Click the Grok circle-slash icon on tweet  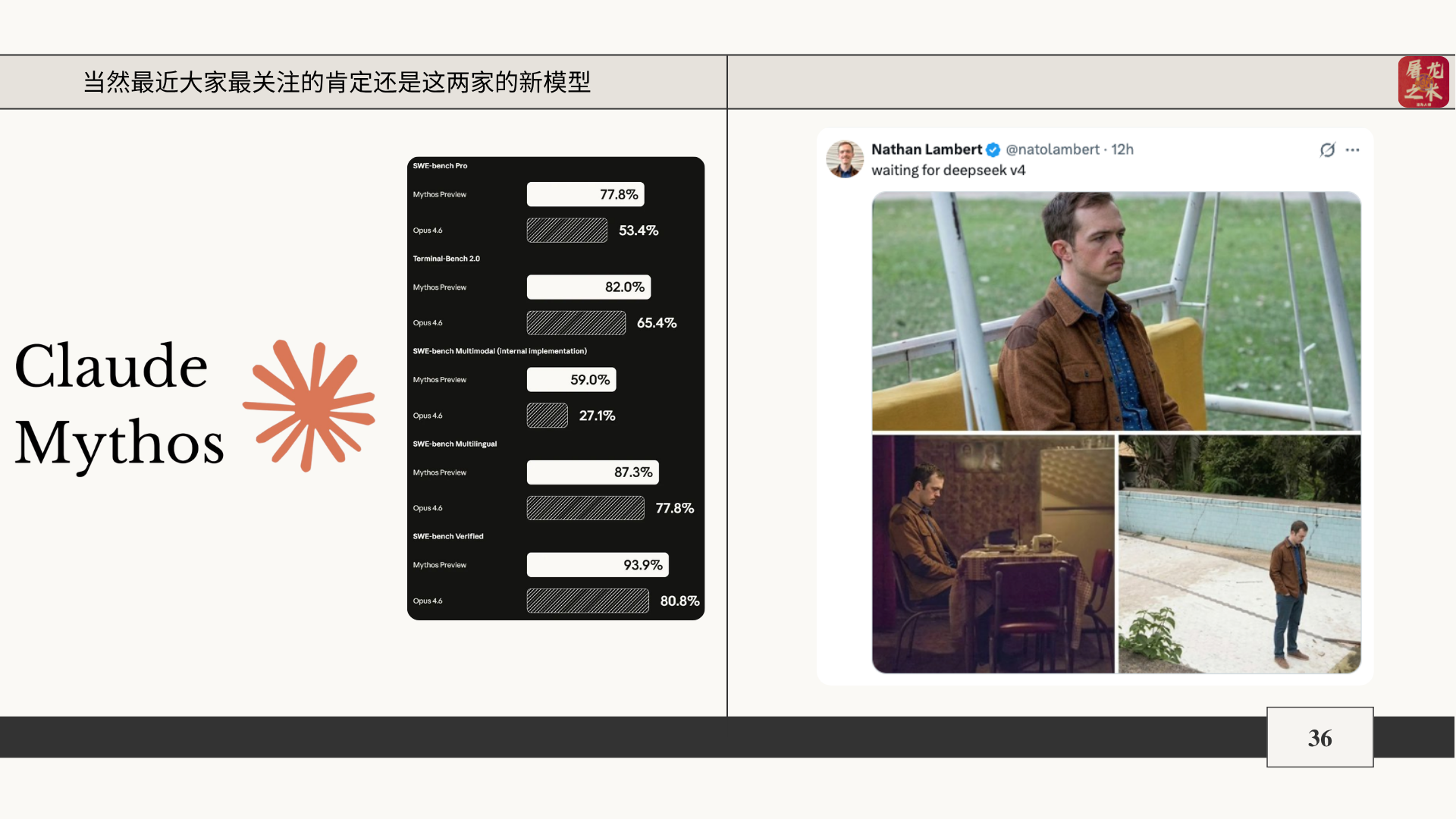(1327, 150)
